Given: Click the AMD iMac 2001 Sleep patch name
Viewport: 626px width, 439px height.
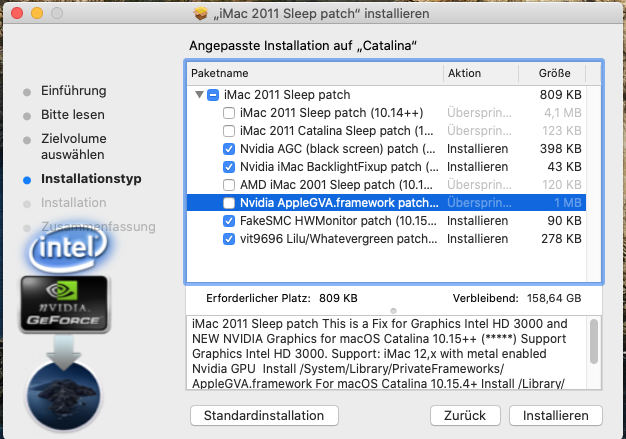Looking at the screenshot, I should (336, 185).
